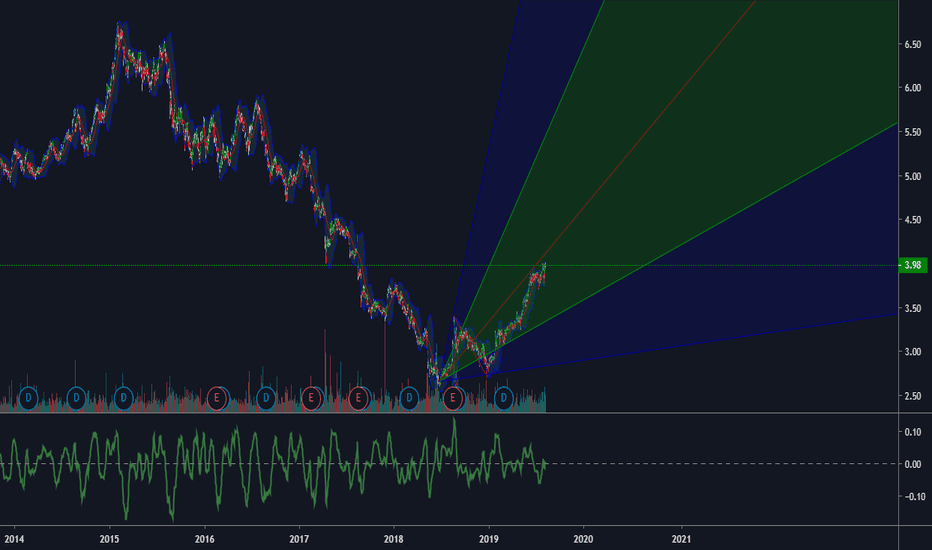This screenshot has height=550, width=932.
Task: Click the 0.00 indicator scale value
Action: coord(913,464)
